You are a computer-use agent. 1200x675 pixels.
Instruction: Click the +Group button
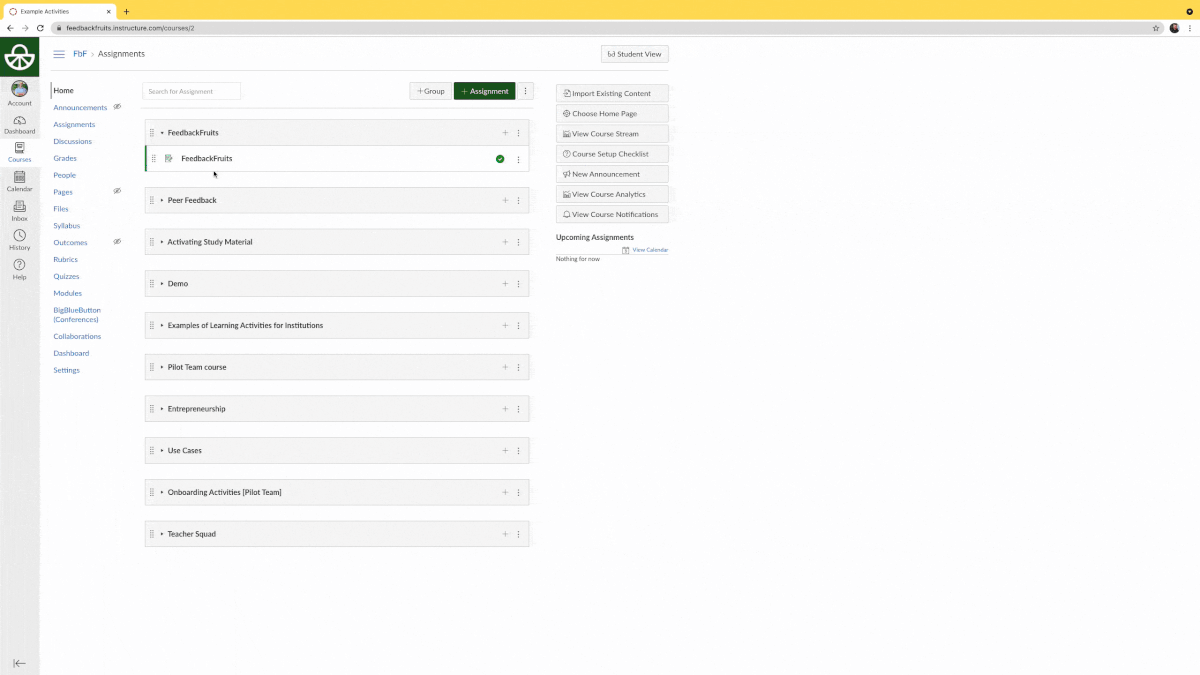[431, 91]
